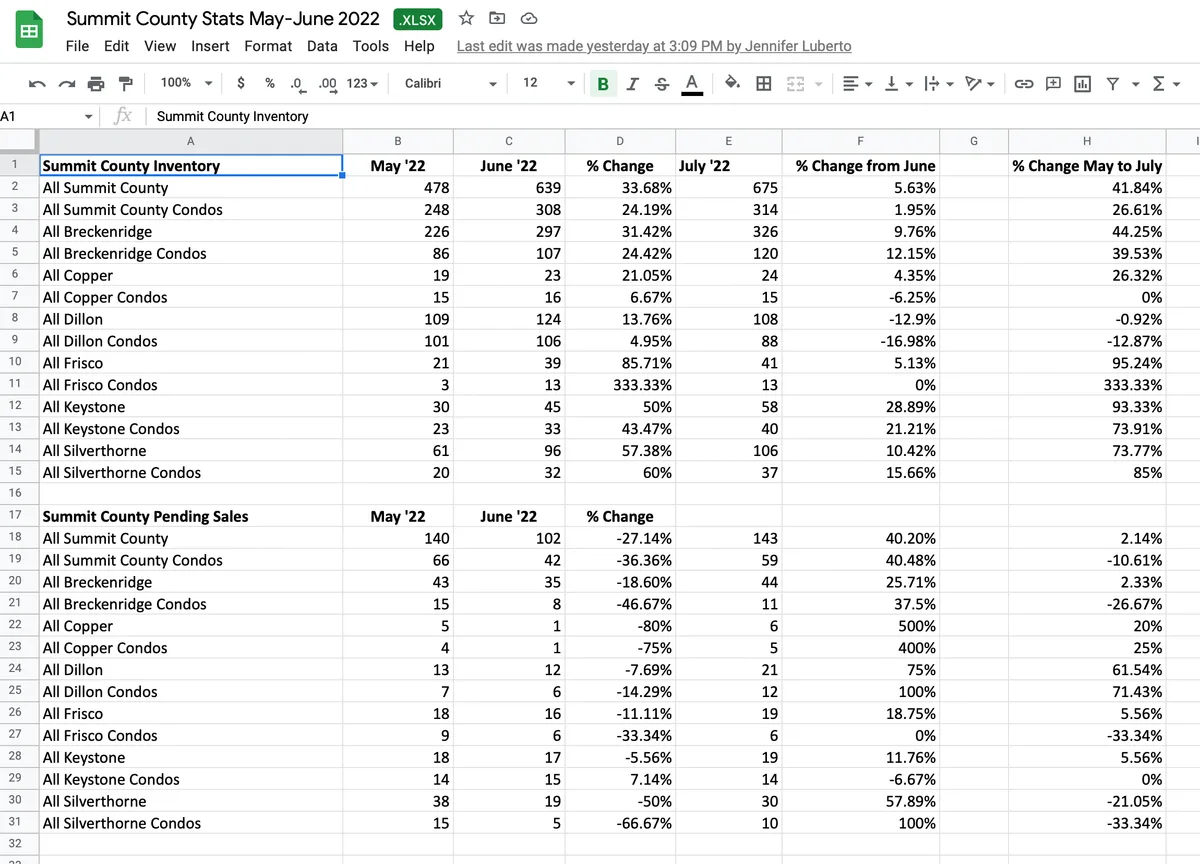Select cell 'Summit County Pending Sales'

pyautogui.click(x=191, y=517)
